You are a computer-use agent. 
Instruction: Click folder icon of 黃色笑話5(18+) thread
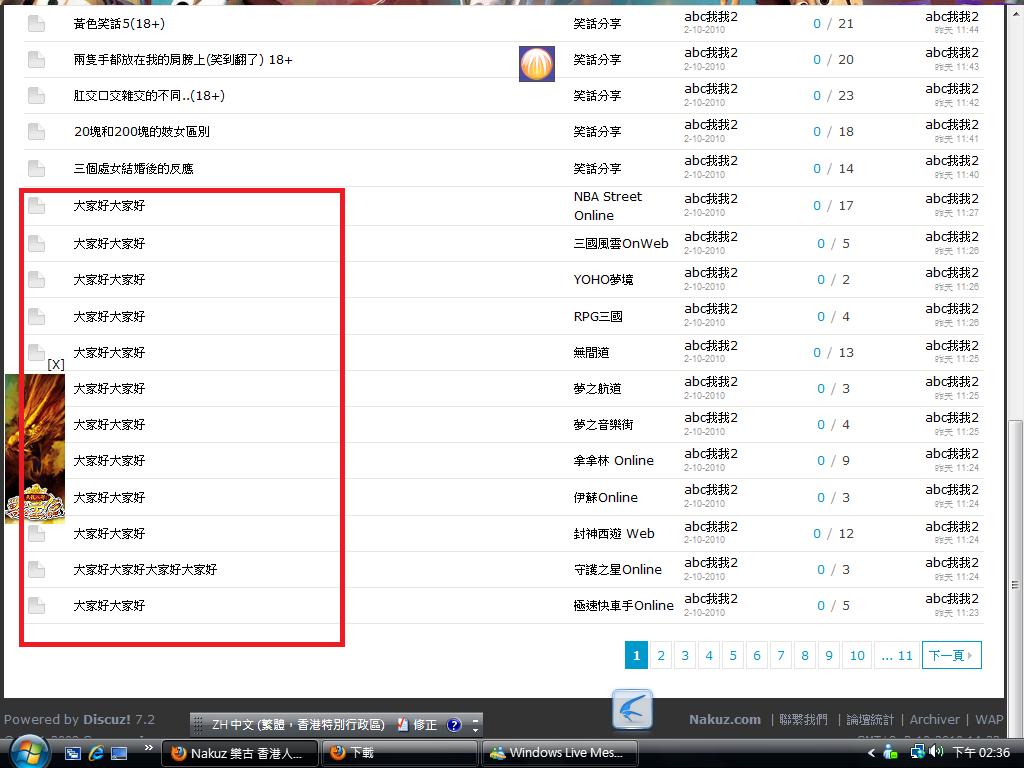click(36, 23)
